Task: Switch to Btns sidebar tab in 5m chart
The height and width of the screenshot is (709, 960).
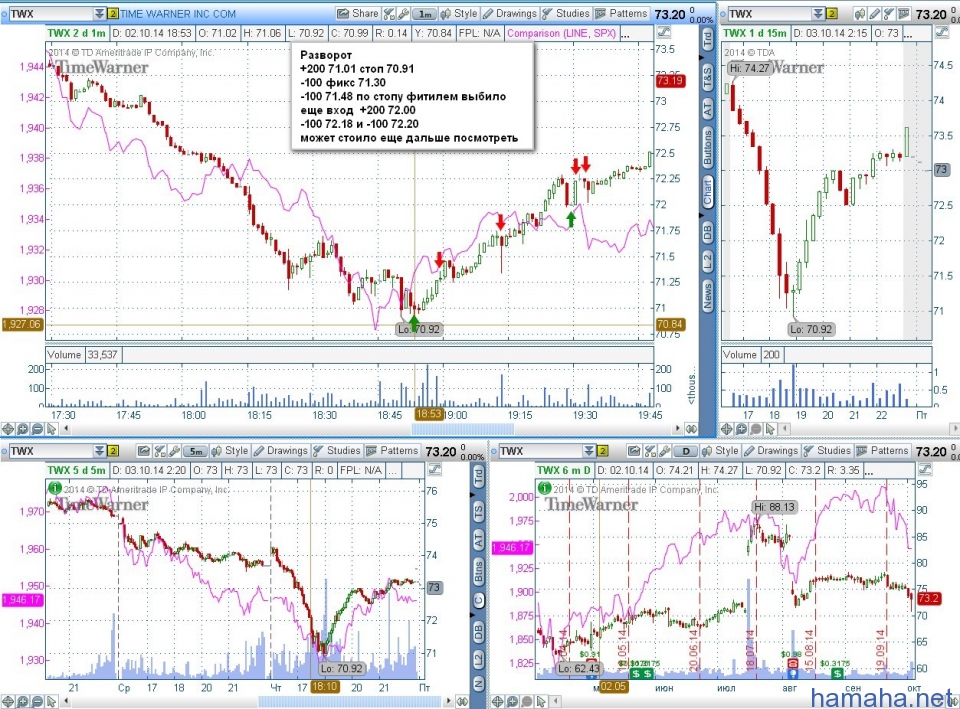Action: (x=479, y=571)
